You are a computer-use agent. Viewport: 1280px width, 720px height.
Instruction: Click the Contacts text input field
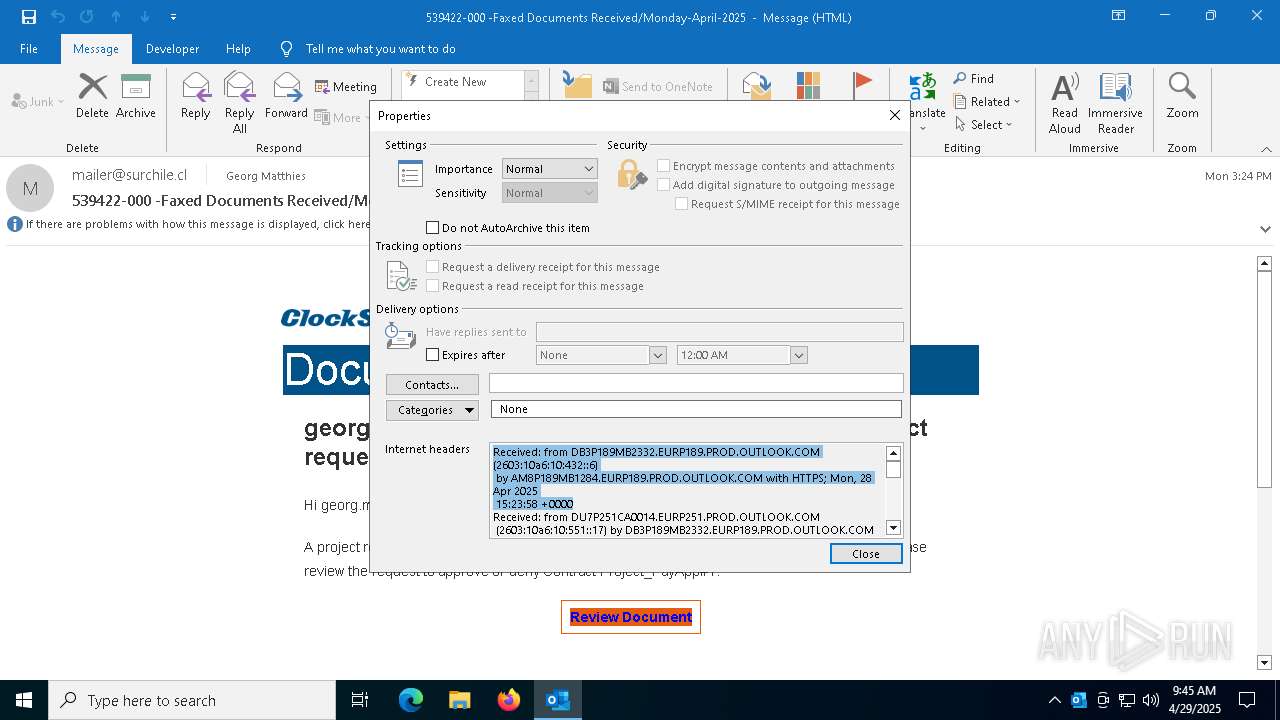coord(696,384)
